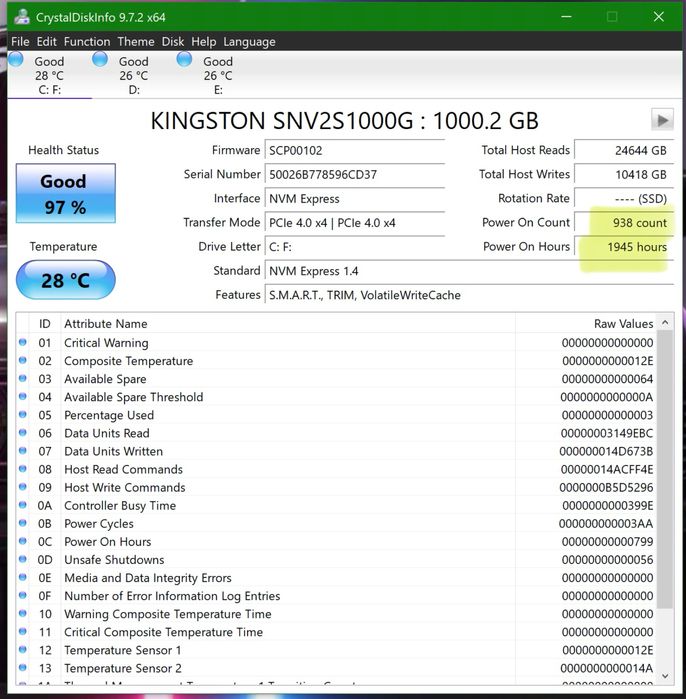Click status dot for Available Spare row
The width and height of the screenshot is (686, 699).
coord(23,378)
